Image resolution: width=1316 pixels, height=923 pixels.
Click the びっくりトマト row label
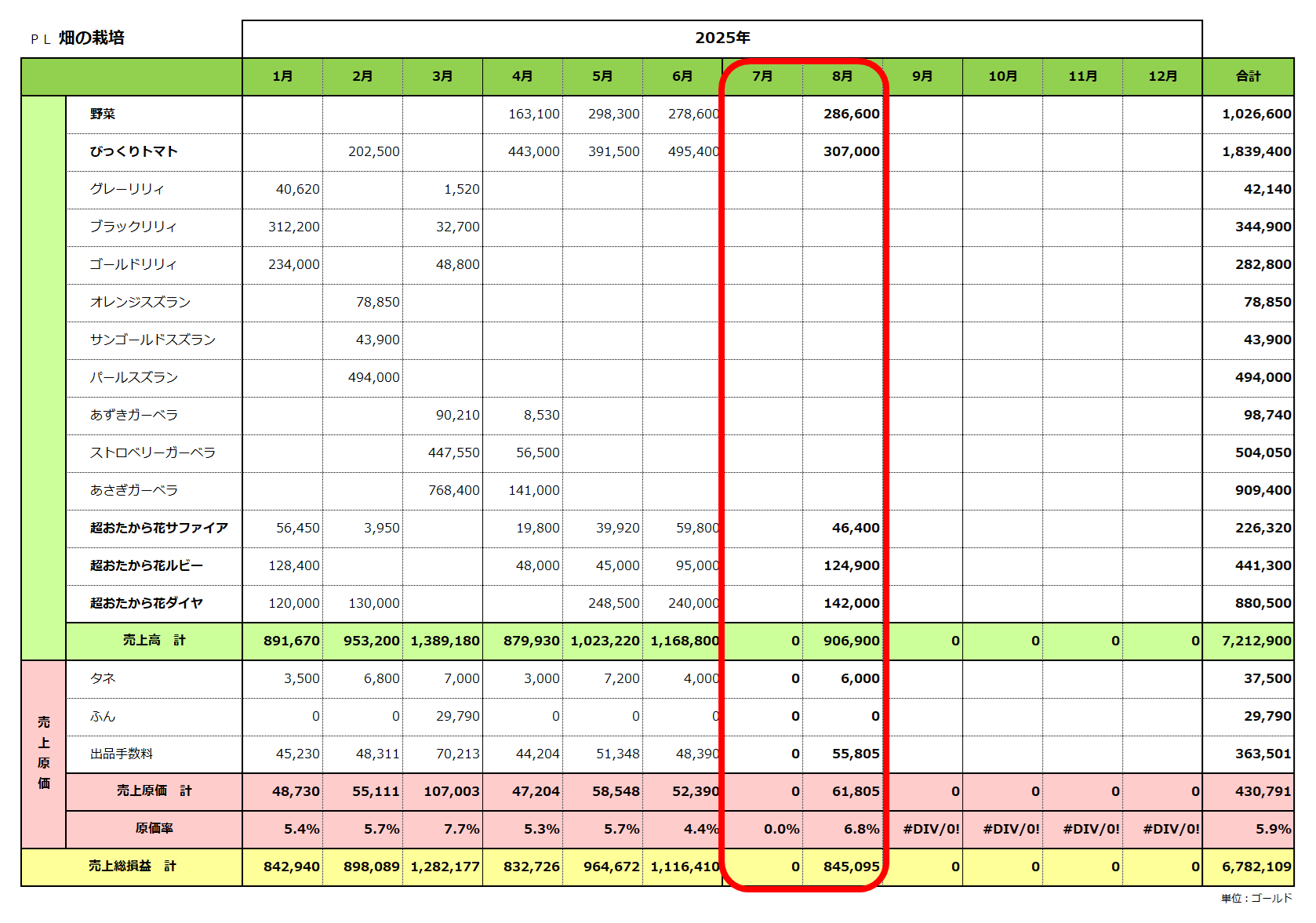(133, 151)
